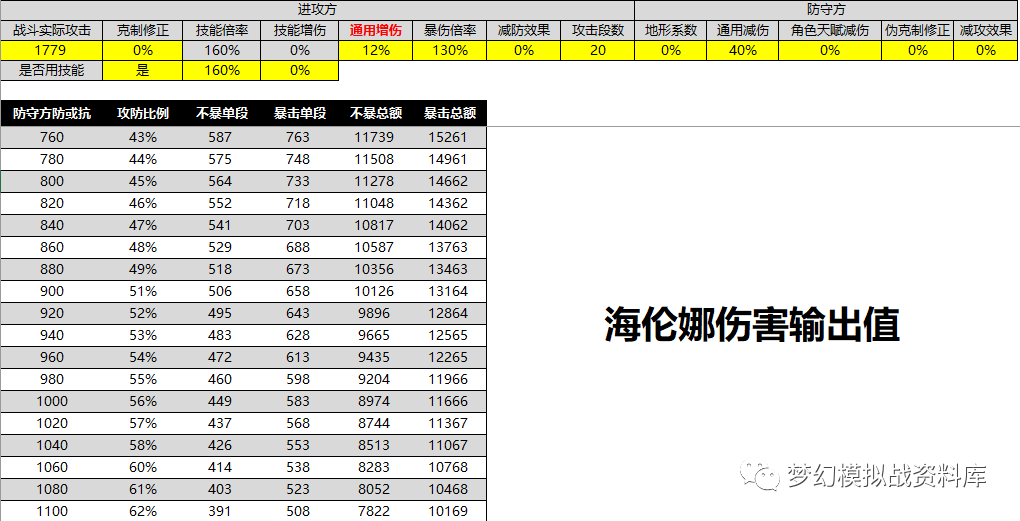Click the defense value 940 cell
The height and width of the screenshot is (521, 1020).
click(x=52, y=336)
